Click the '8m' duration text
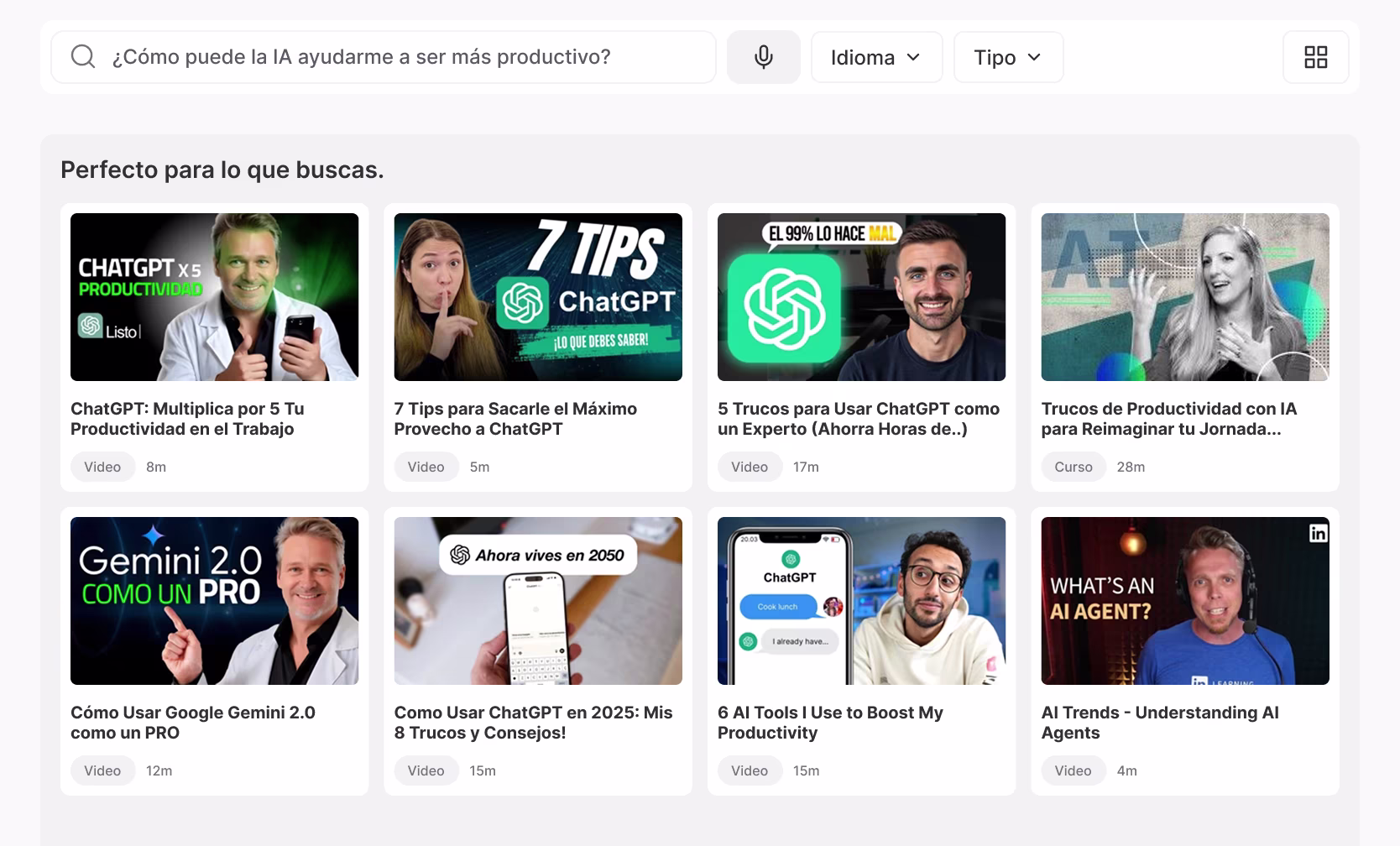The height and width of the screenshot is (846, 1400). tap(156, 467)
